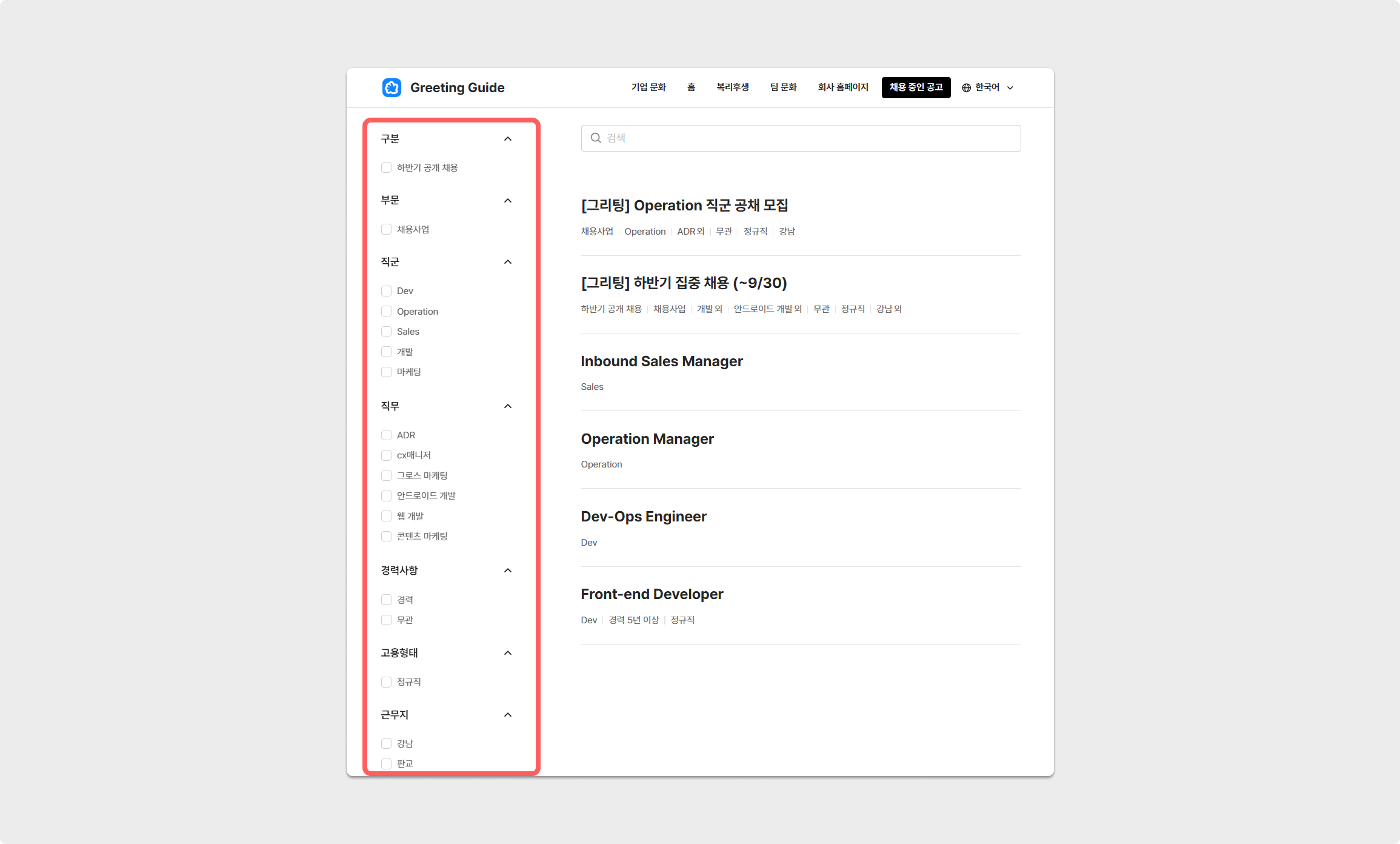The image size is (1400, 844).
Task: Open the Inbound Sales Manager posting
Action: click(x=661, y=361)
